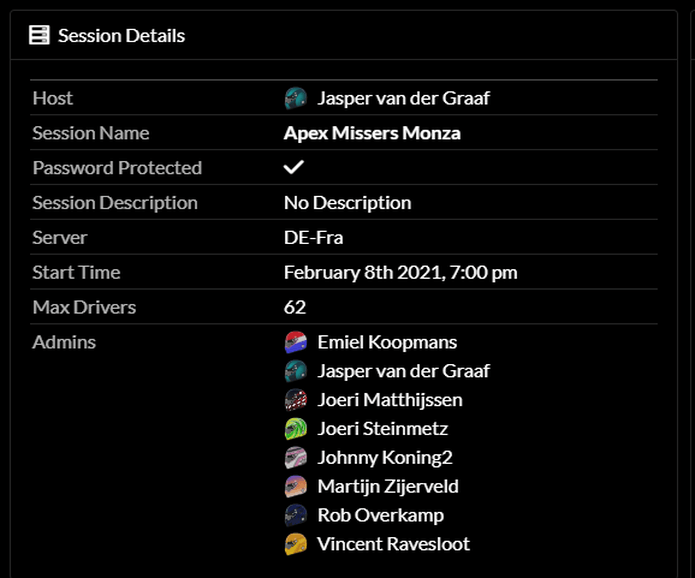The width and height of the screenshot is (695, 578).
Task: Click the Password Protected checkmark
Action: tap(293, 167)
